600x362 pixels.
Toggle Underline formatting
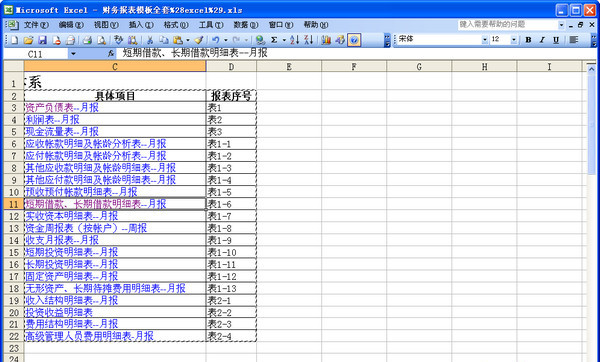(x=556, y=40)
